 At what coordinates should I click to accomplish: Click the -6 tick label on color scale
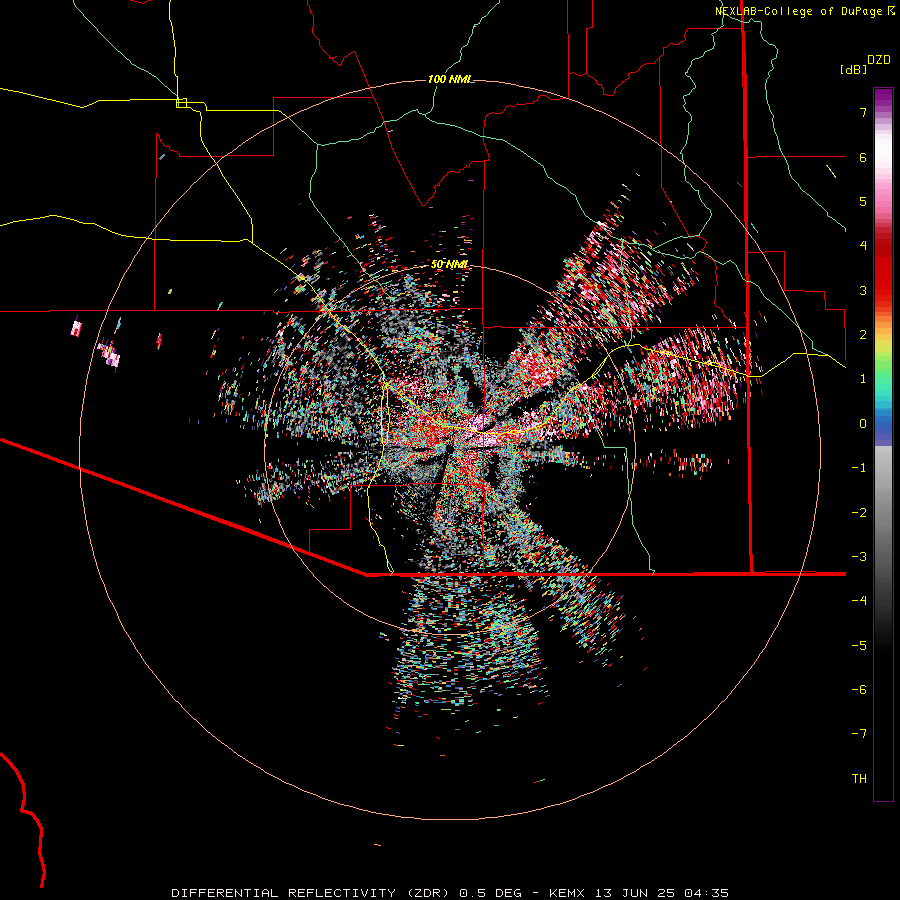[x=859, y=690]
